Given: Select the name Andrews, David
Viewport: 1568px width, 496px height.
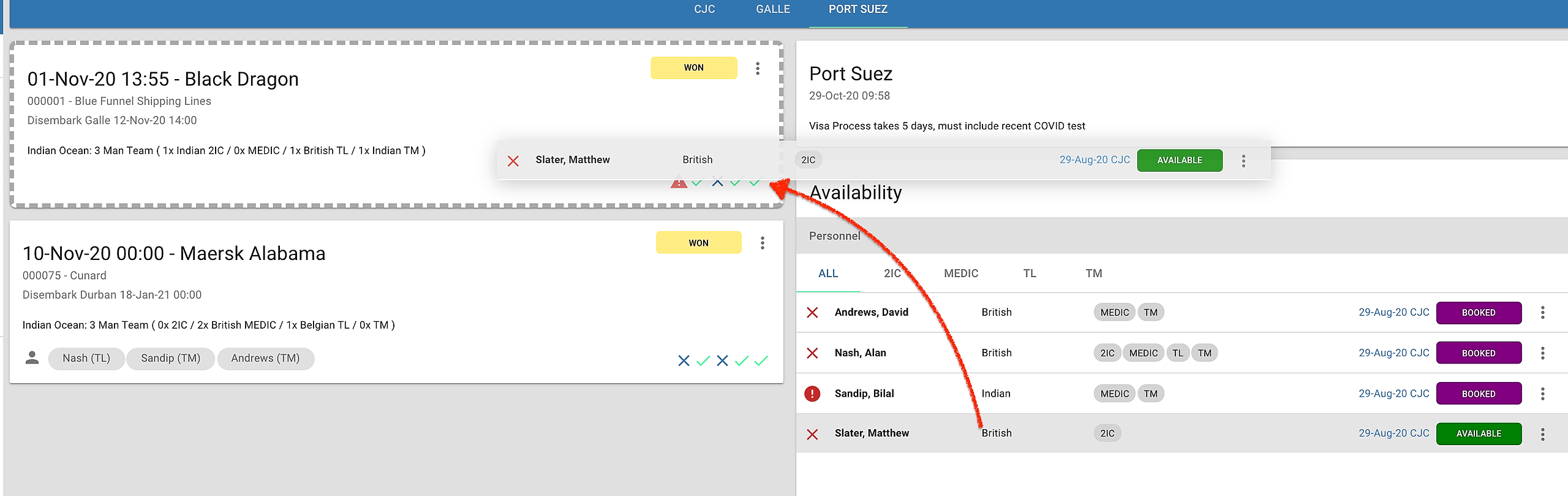Looking at the screenshot, I should (x=871, y=312).
